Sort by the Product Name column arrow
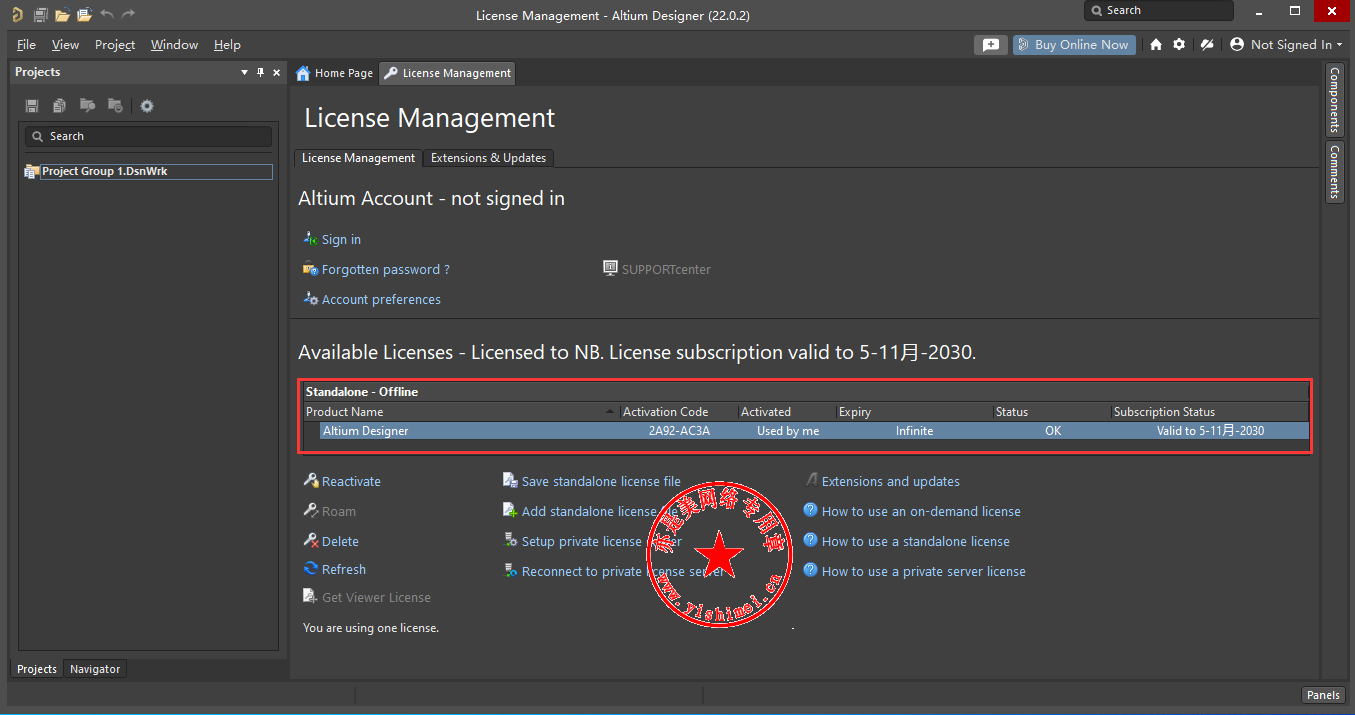Screen dimensions: 1355x715 point(611,412)
